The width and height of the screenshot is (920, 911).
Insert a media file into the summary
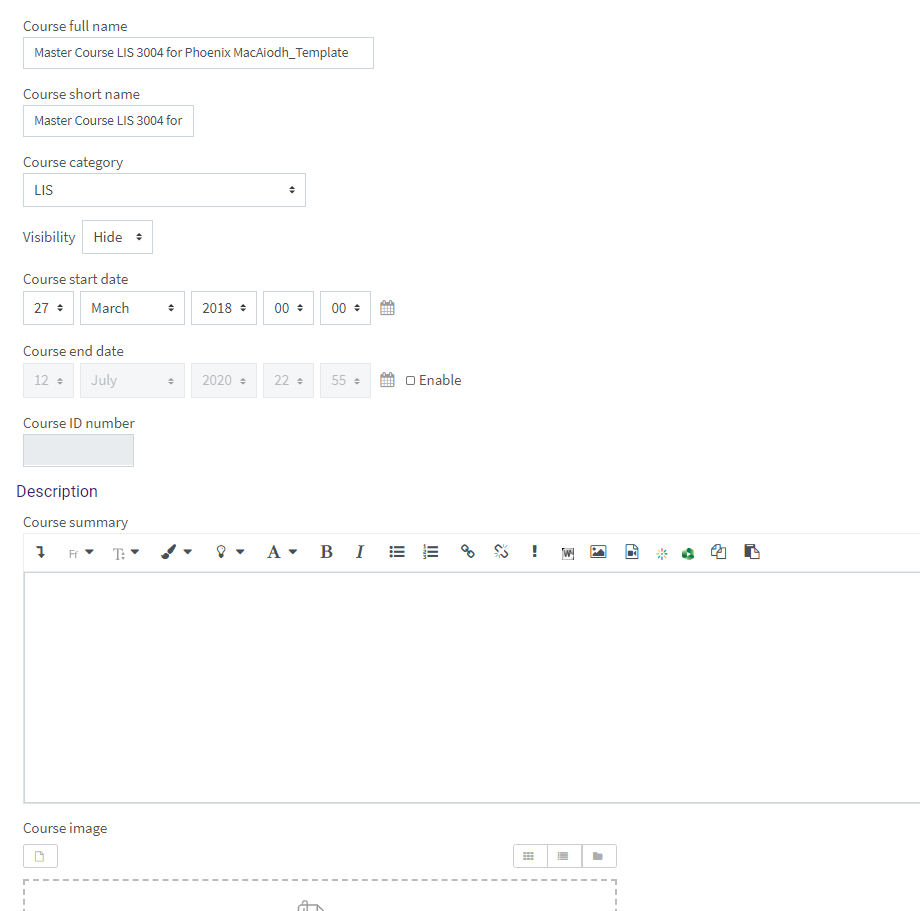(x=631, y=551)
